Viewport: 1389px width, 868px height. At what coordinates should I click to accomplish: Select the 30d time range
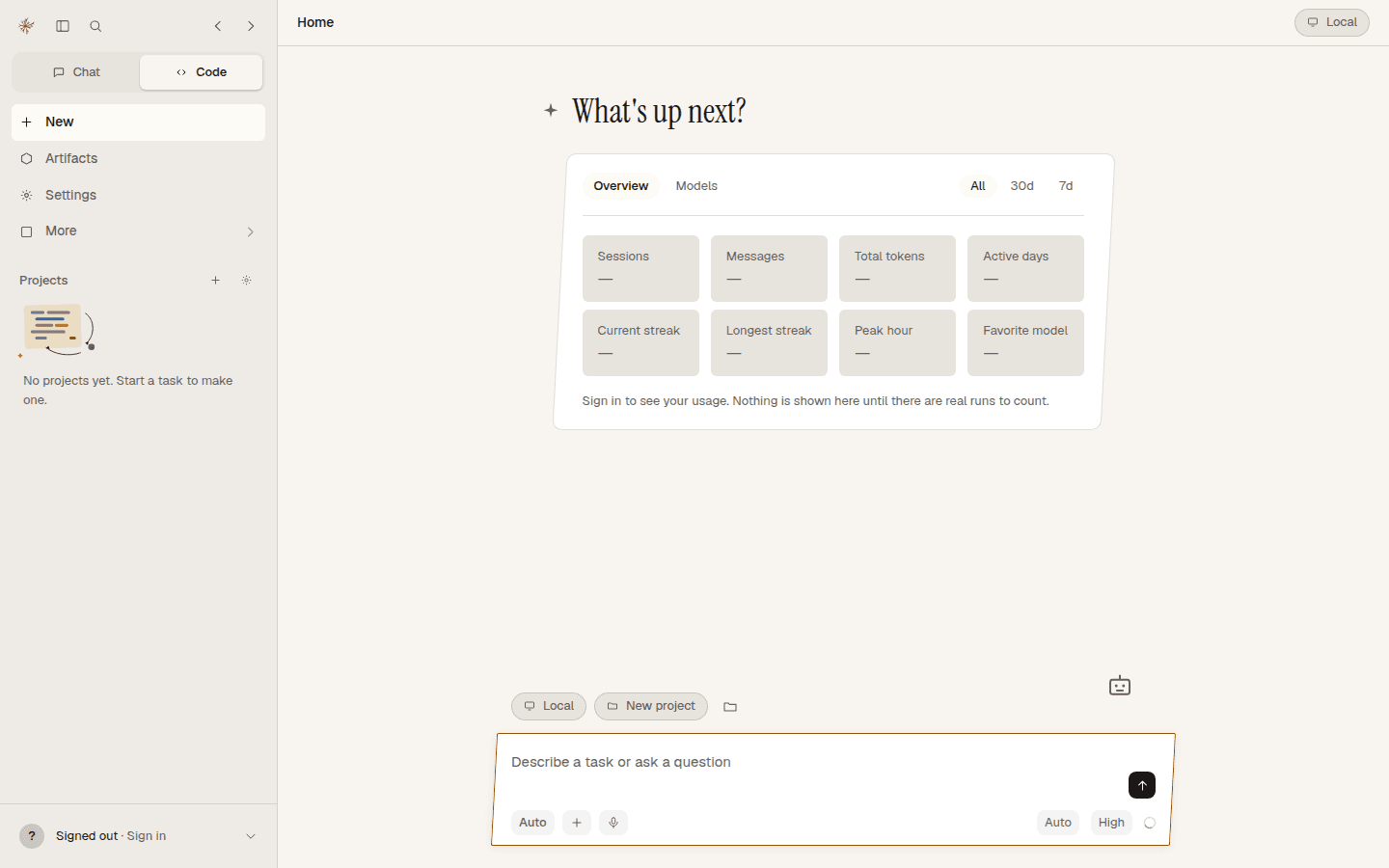(x=1021, y=186)
